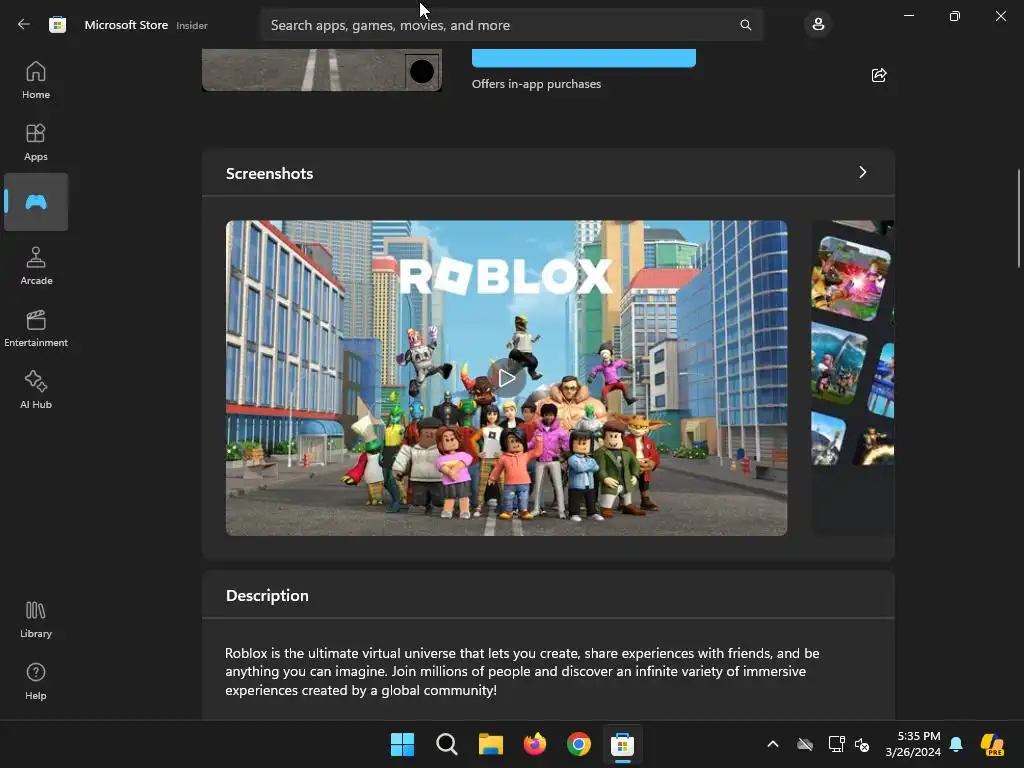Open Home in the sidebar
Viewport: 1024px width, 768px height.
pos(36,80)
